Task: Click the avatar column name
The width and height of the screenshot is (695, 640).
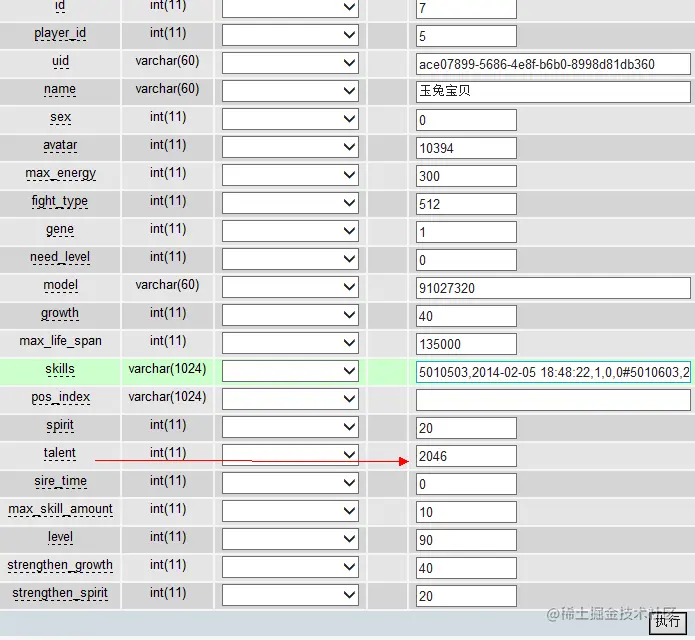Action: click(x=60, y=145)
